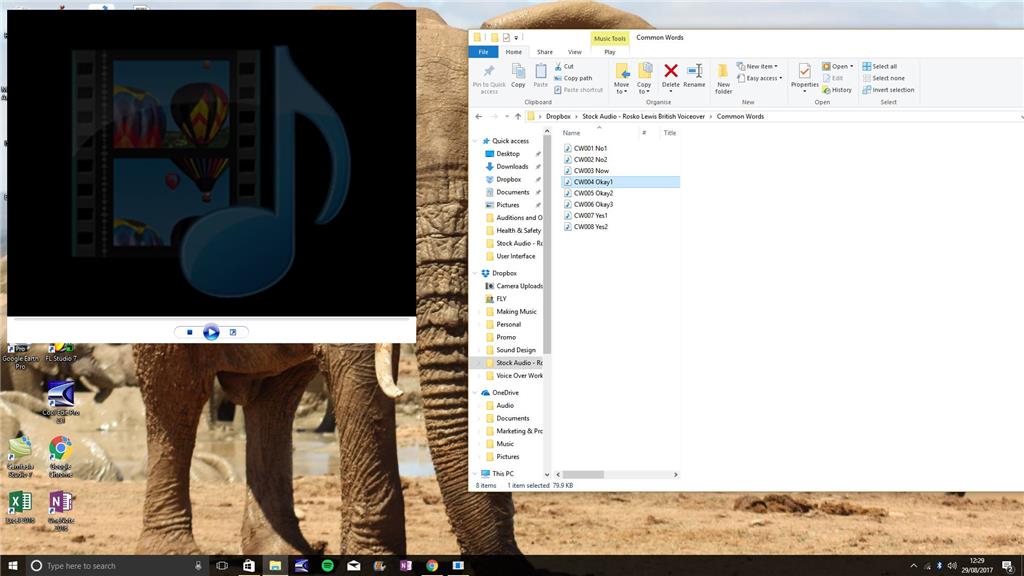Launch Google Chrome from the desktop shortcut
Screen dimensions: 1024x576
click(60, 450)
